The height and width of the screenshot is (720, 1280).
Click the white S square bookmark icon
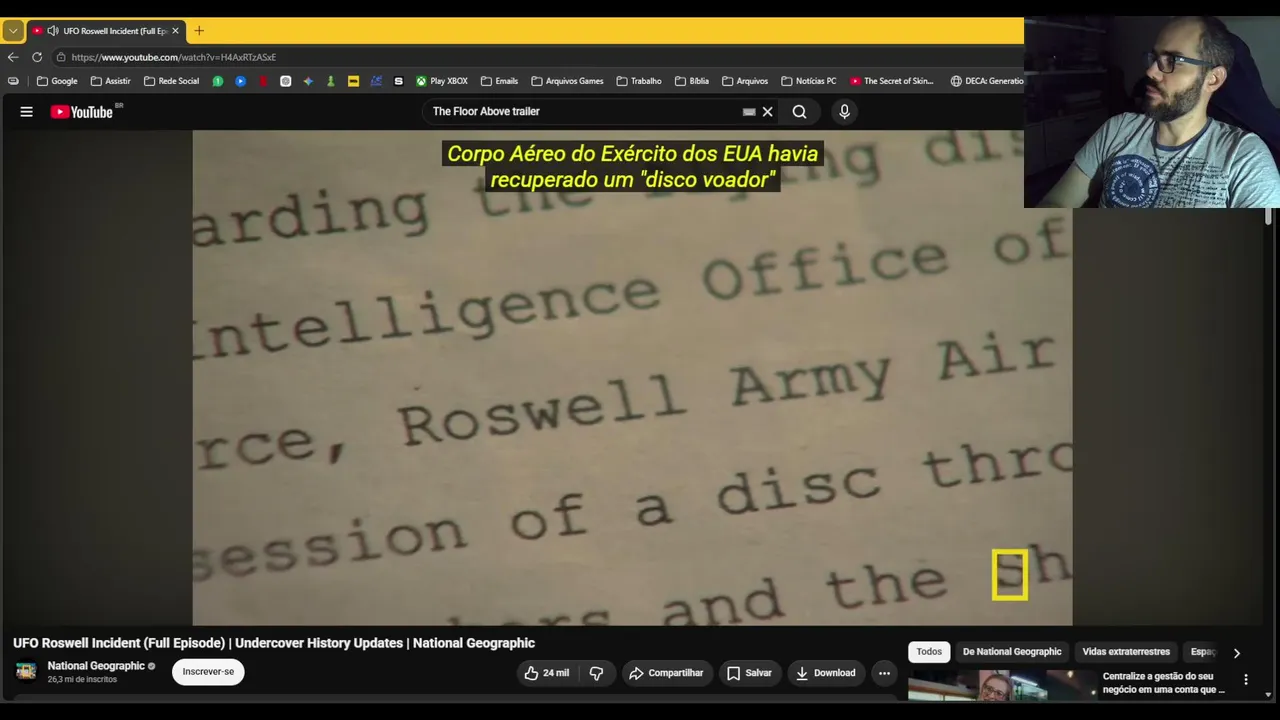(399, 81)
